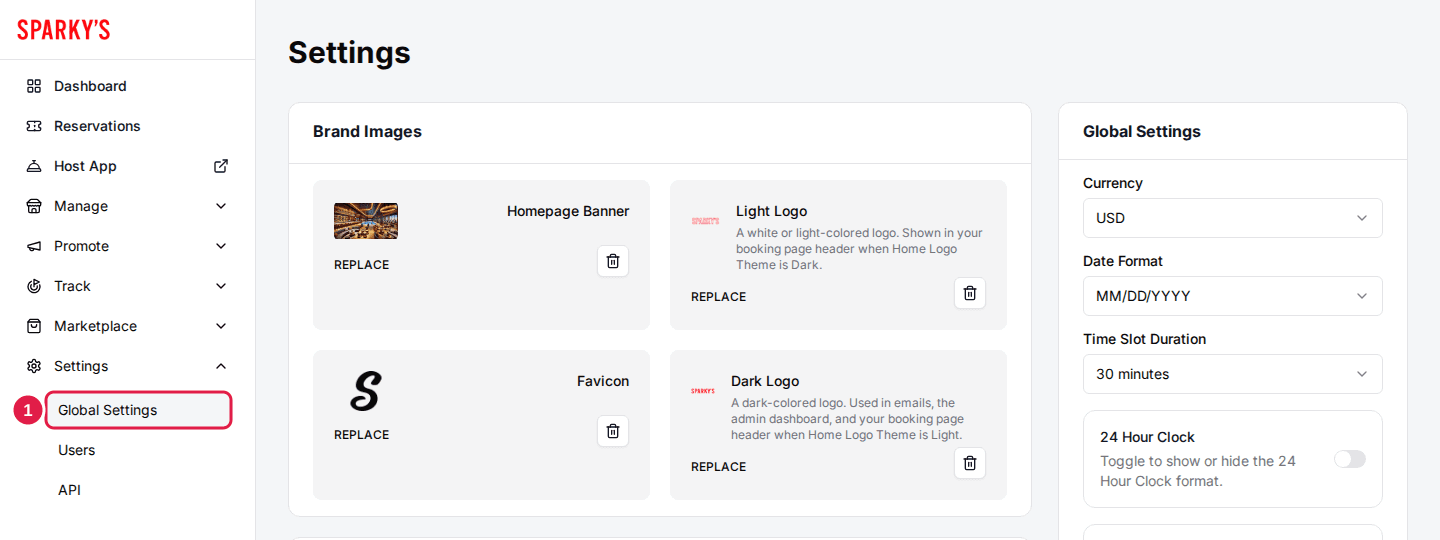
Task: Click the Promote megaphone icon
Action: [x=34, y=246]
